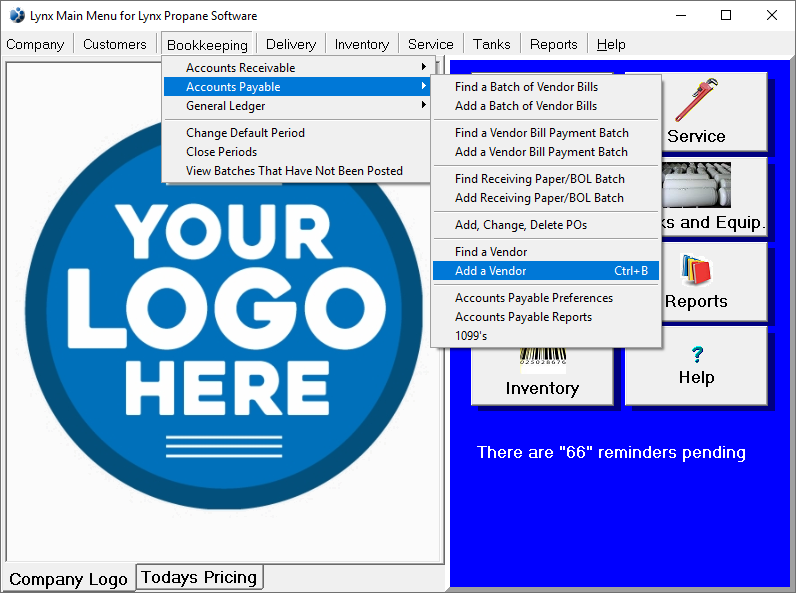
Task: Click Close Periods menu entry
Action: [221, 152]
